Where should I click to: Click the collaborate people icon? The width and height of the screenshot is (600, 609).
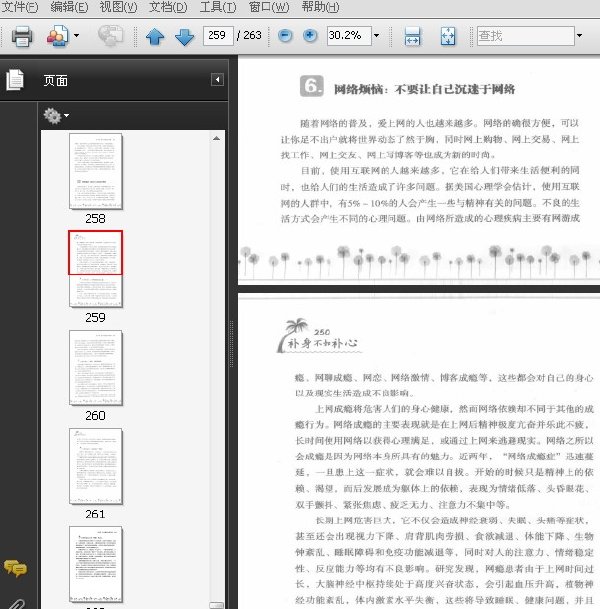[57, 36]
